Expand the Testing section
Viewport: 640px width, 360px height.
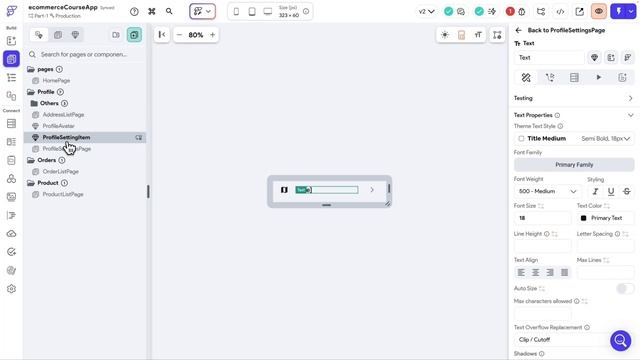[631, 98]
